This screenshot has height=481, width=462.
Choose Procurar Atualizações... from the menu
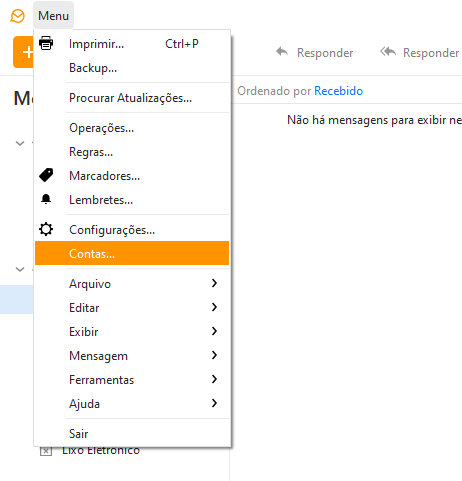(132, 98)
